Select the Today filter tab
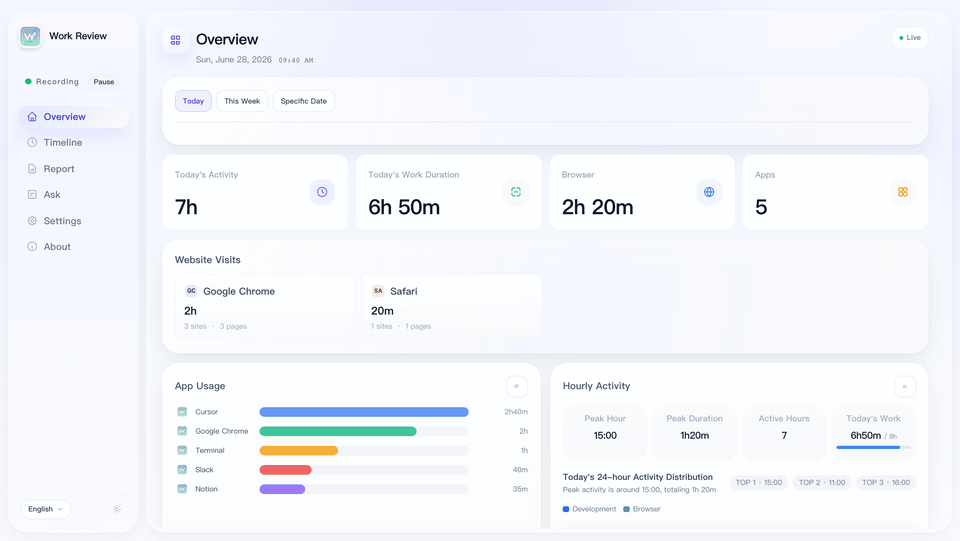Image resolution: width=960 pixels, height=541 pixels. pos(193,101)
